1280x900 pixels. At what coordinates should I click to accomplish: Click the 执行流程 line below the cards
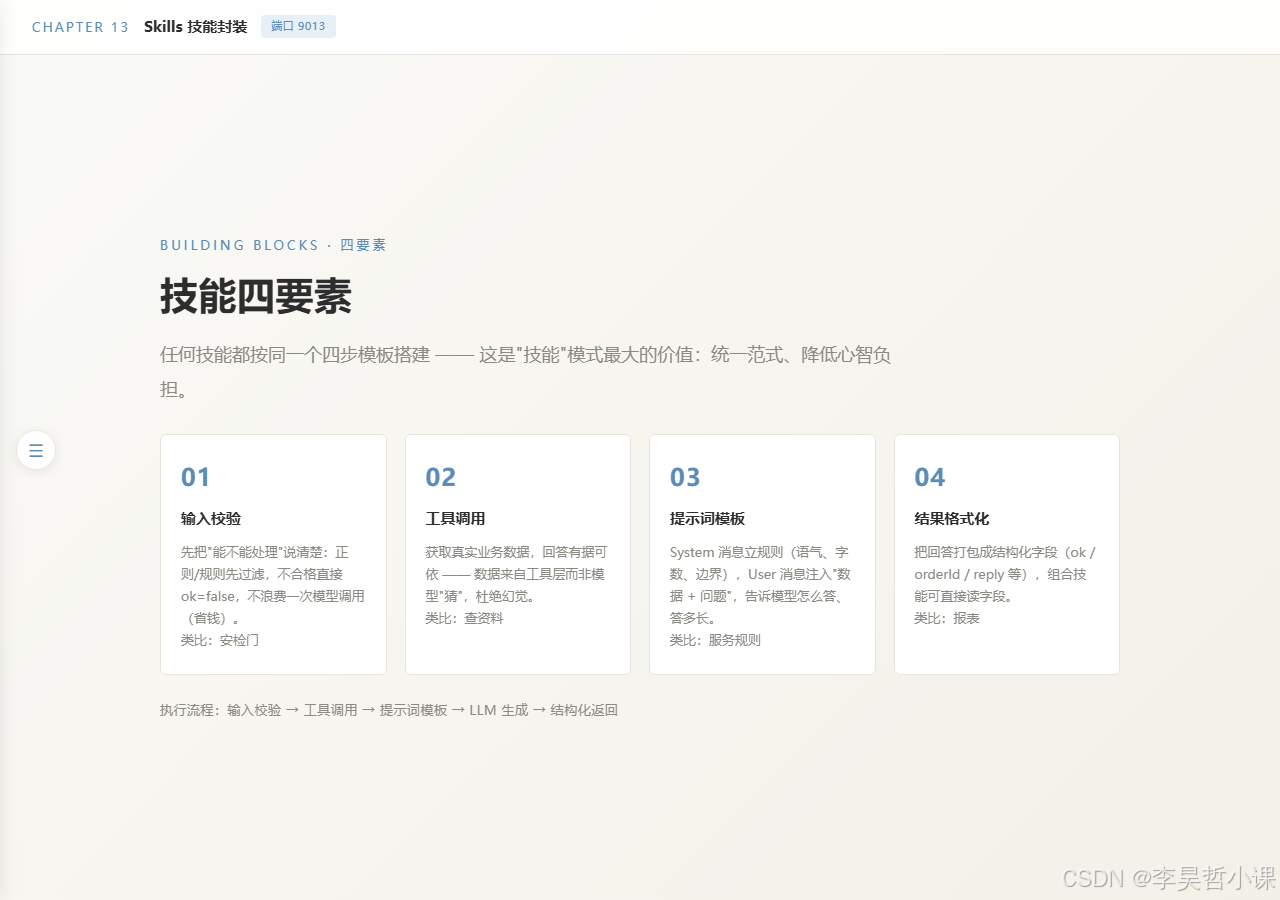389,710
